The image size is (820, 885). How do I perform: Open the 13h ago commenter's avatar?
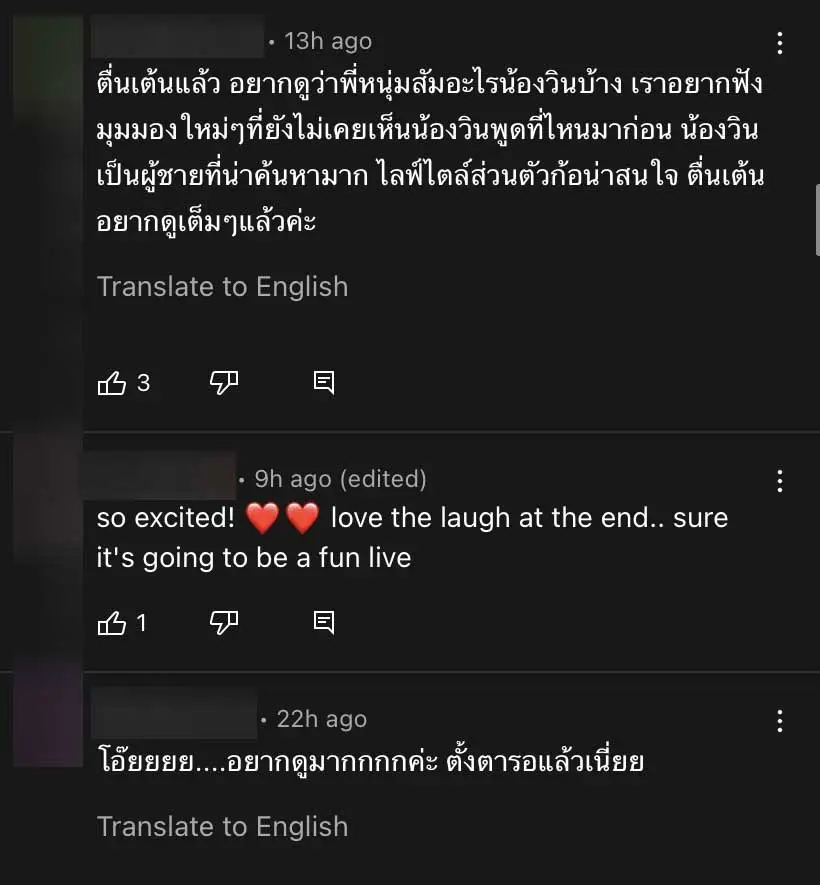47,60
